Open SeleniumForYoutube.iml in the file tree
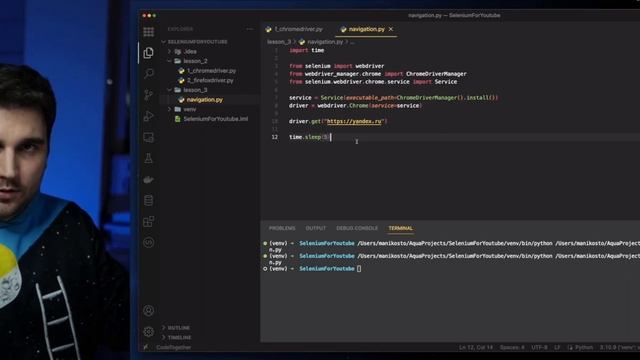This screenshot has height=360, width=640. pos(216,119)
